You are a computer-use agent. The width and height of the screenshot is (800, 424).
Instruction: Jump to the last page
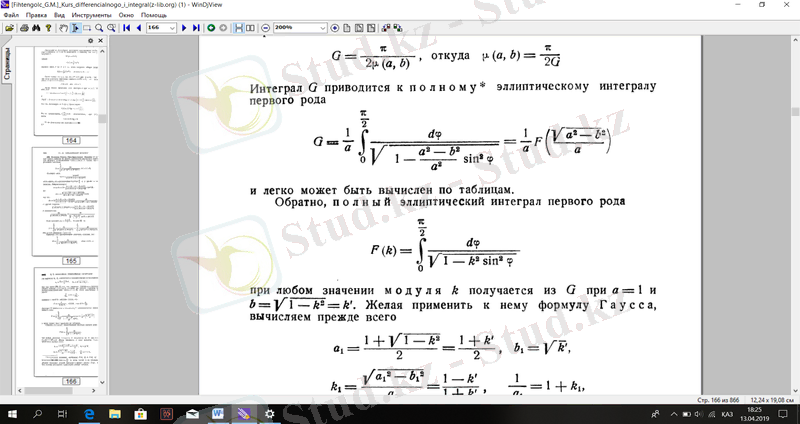coord(196,28)
